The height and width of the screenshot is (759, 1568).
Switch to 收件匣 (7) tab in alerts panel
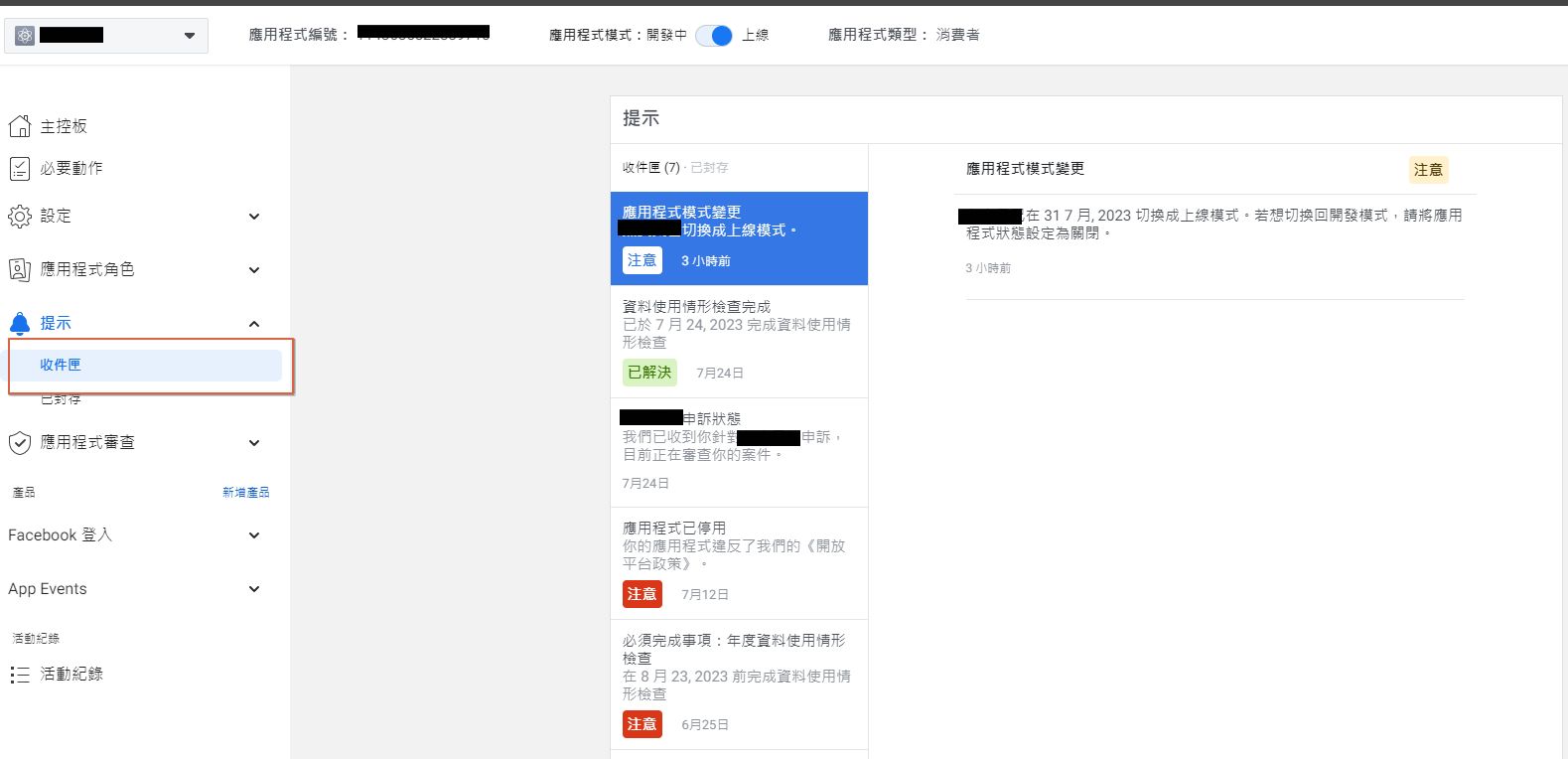pyautogui.click(x=651, y=168)
